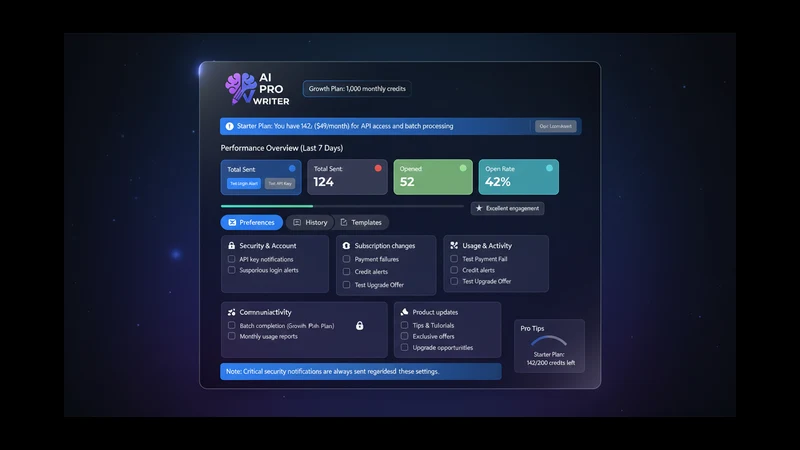Tick Test Upgrade Offer under Usage & Activity
This screenshot has width=800, height=450.
[454, 281]
